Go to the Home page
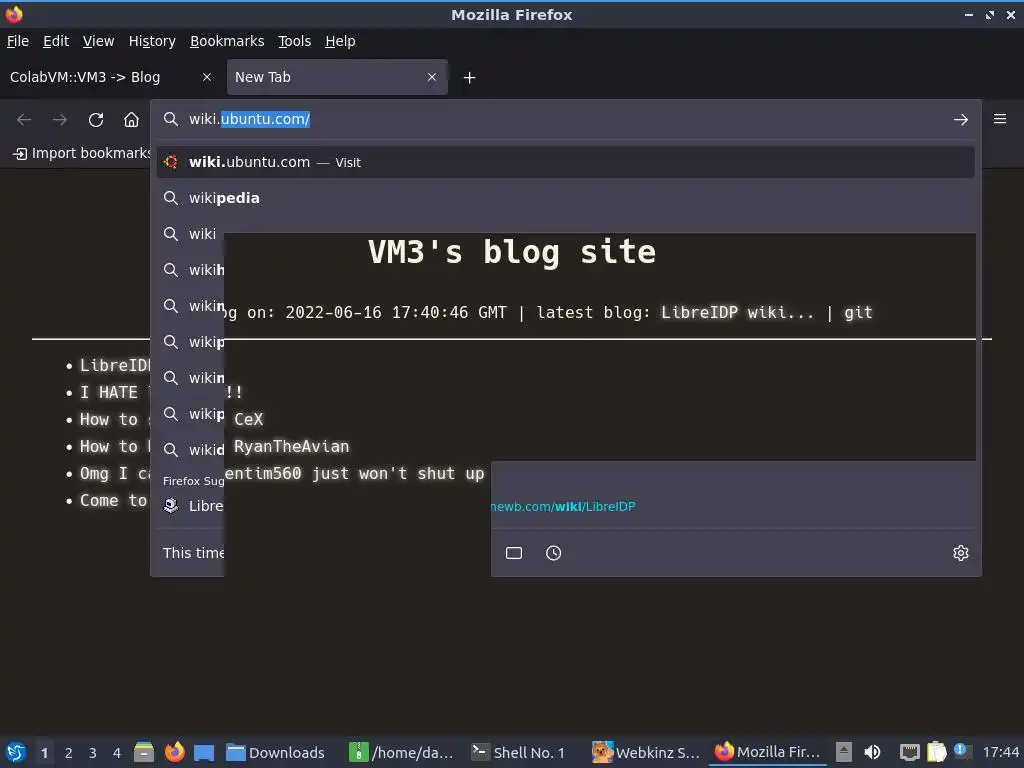 pyautogui.click(x=131, y=120)
